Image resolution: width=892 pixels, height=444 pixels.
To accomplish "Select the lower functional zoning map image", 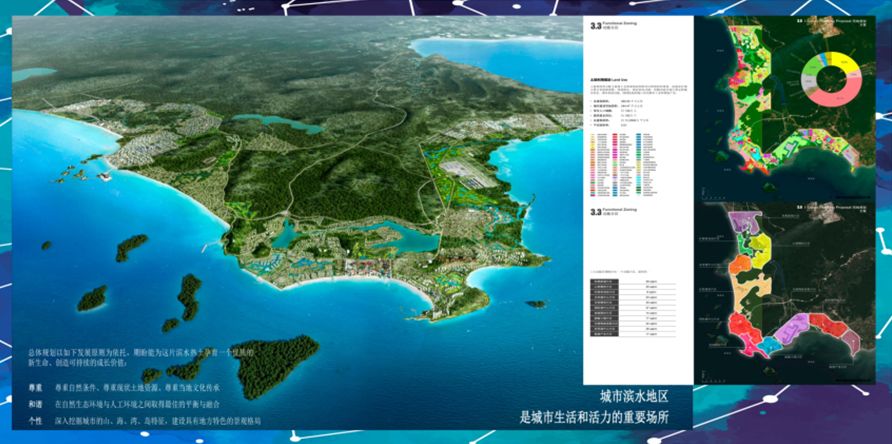I will click(x=787, y=291).
